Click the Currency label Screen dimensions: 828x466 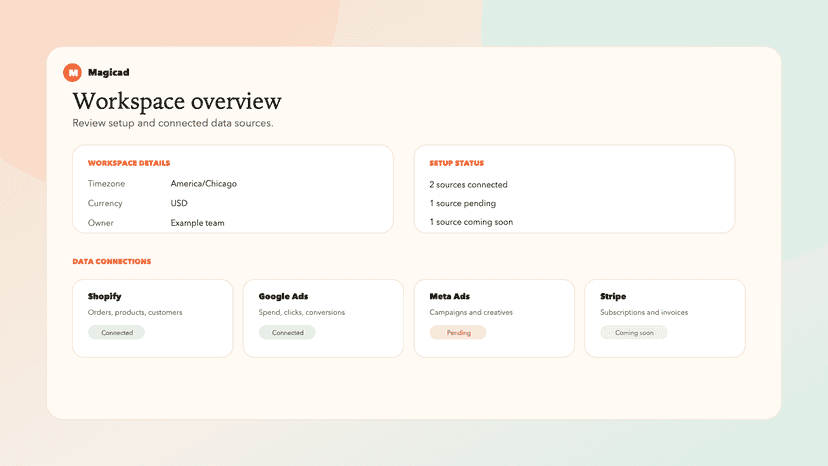pyautogui.click(x=105, y=203)
